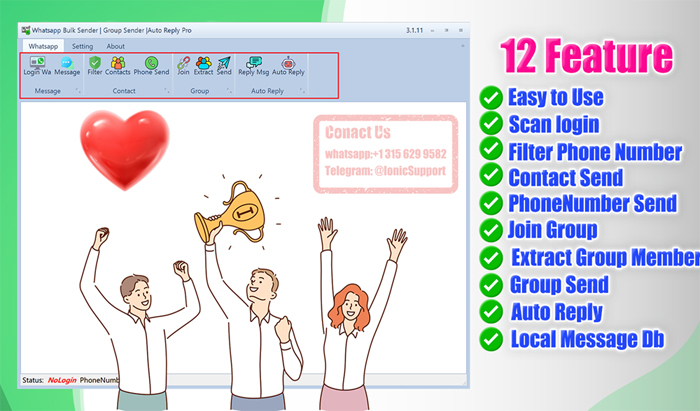The width and height of the screenshot is (700, 411).
Task: Open the Contacts tool
Action: [x=118, y=66]
